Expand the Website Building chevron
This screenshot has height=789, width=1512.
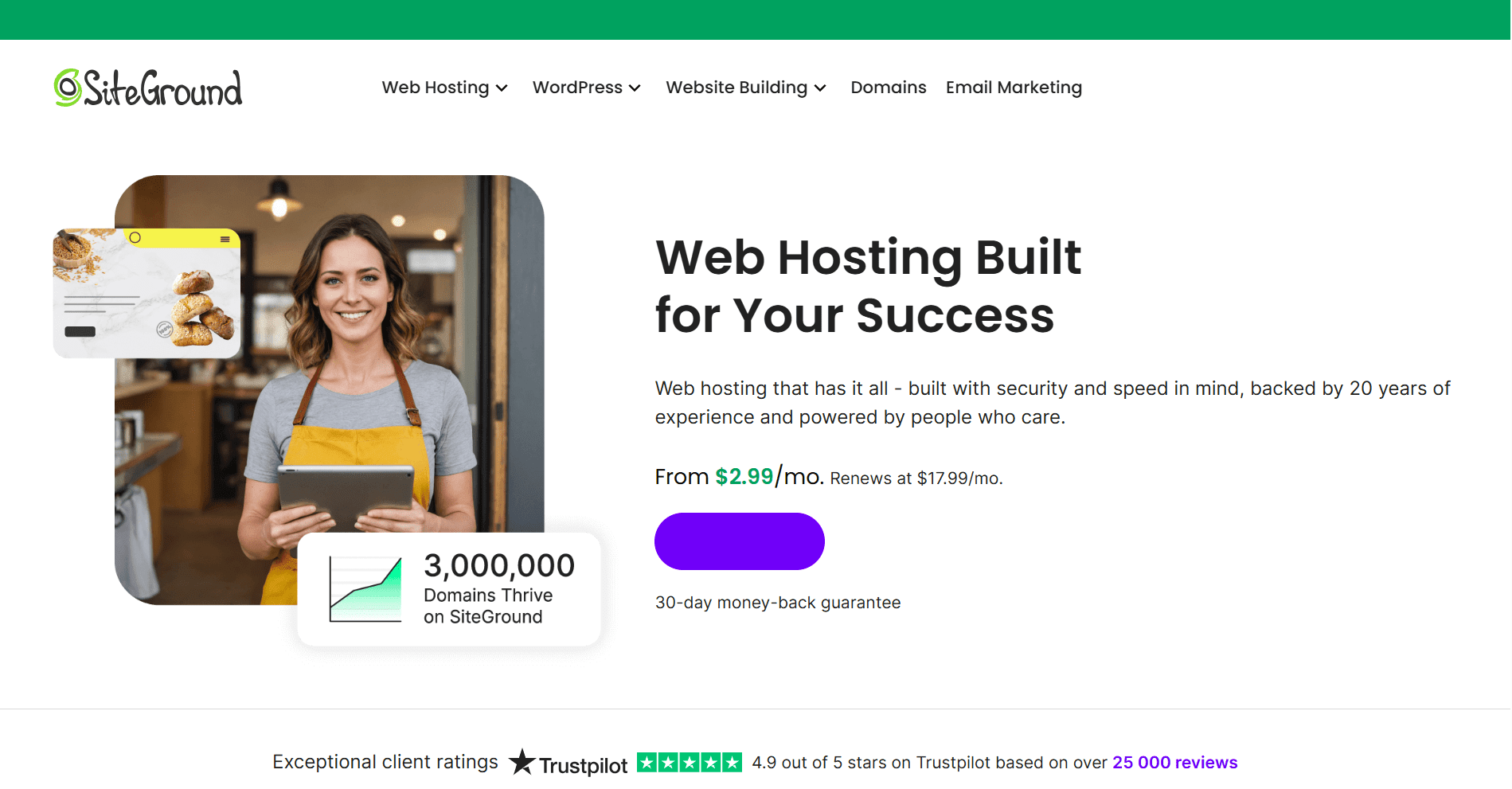tap(820, 88)
